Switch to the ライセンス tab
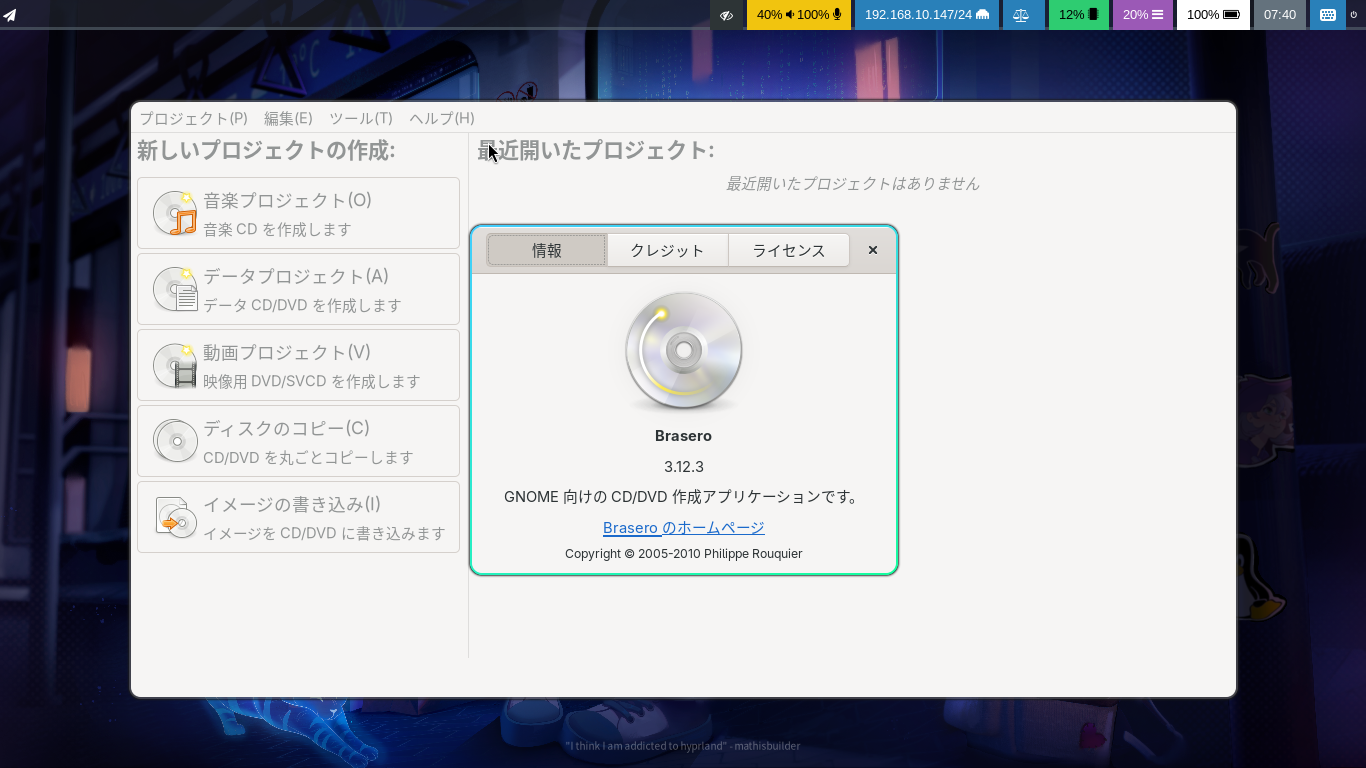Image resolution: width=1366 pixels, height=768 pixels. [x=789, y=250]
